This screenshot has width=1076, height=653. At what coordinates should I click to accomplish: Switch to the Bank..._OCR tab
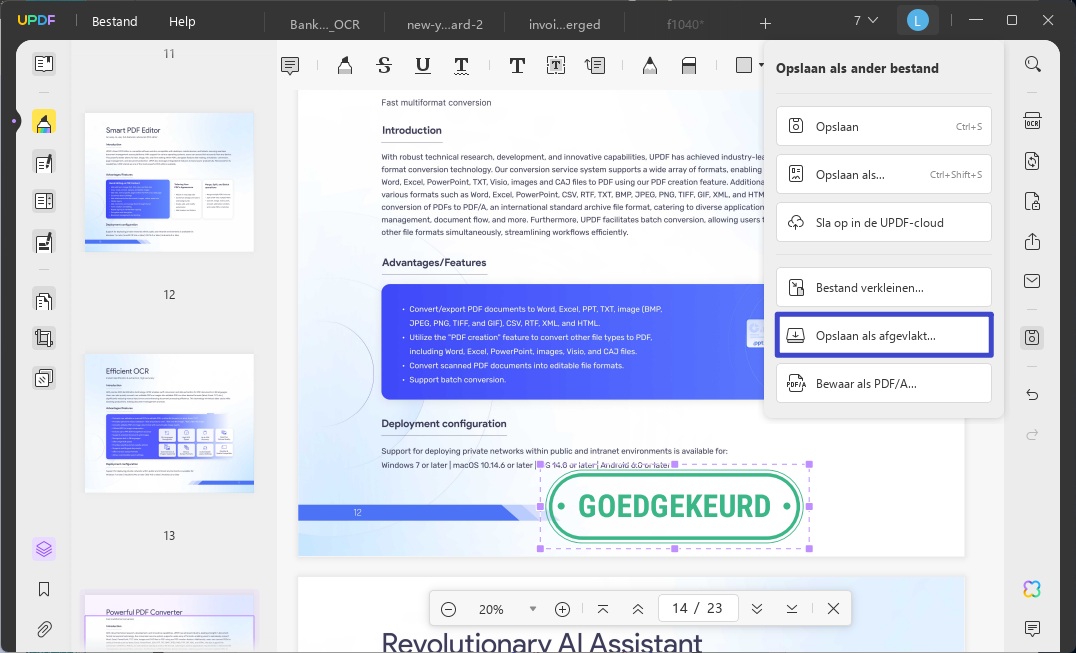tap(325, 24)
